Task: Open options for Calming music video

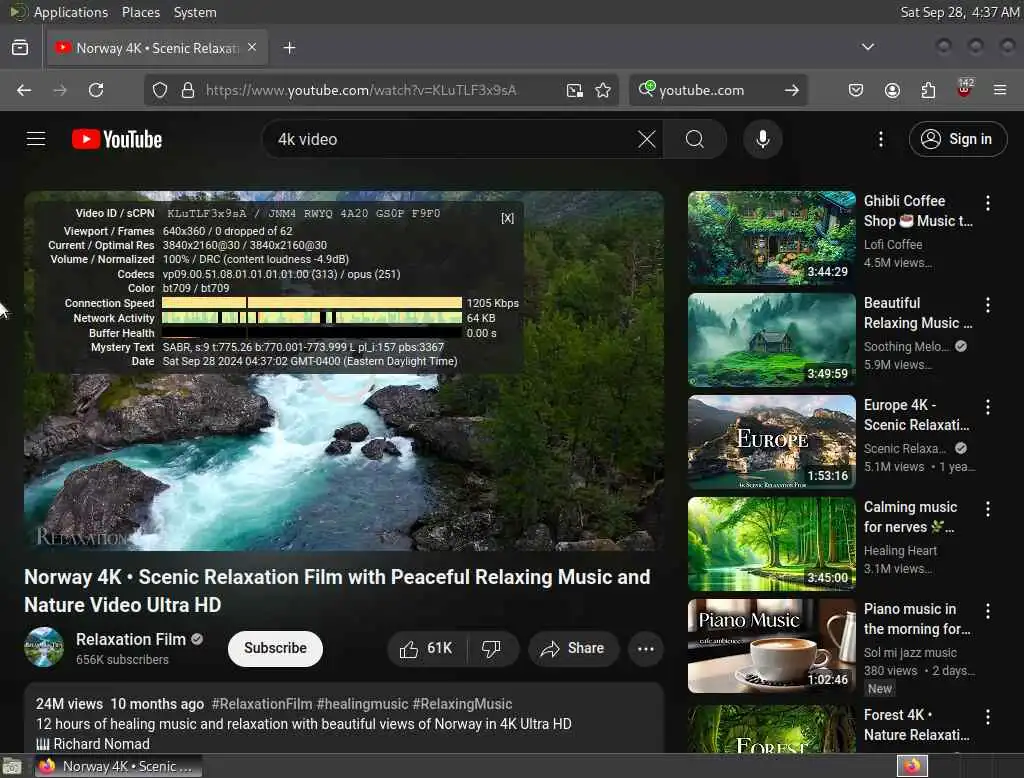Action: point(987,509)
